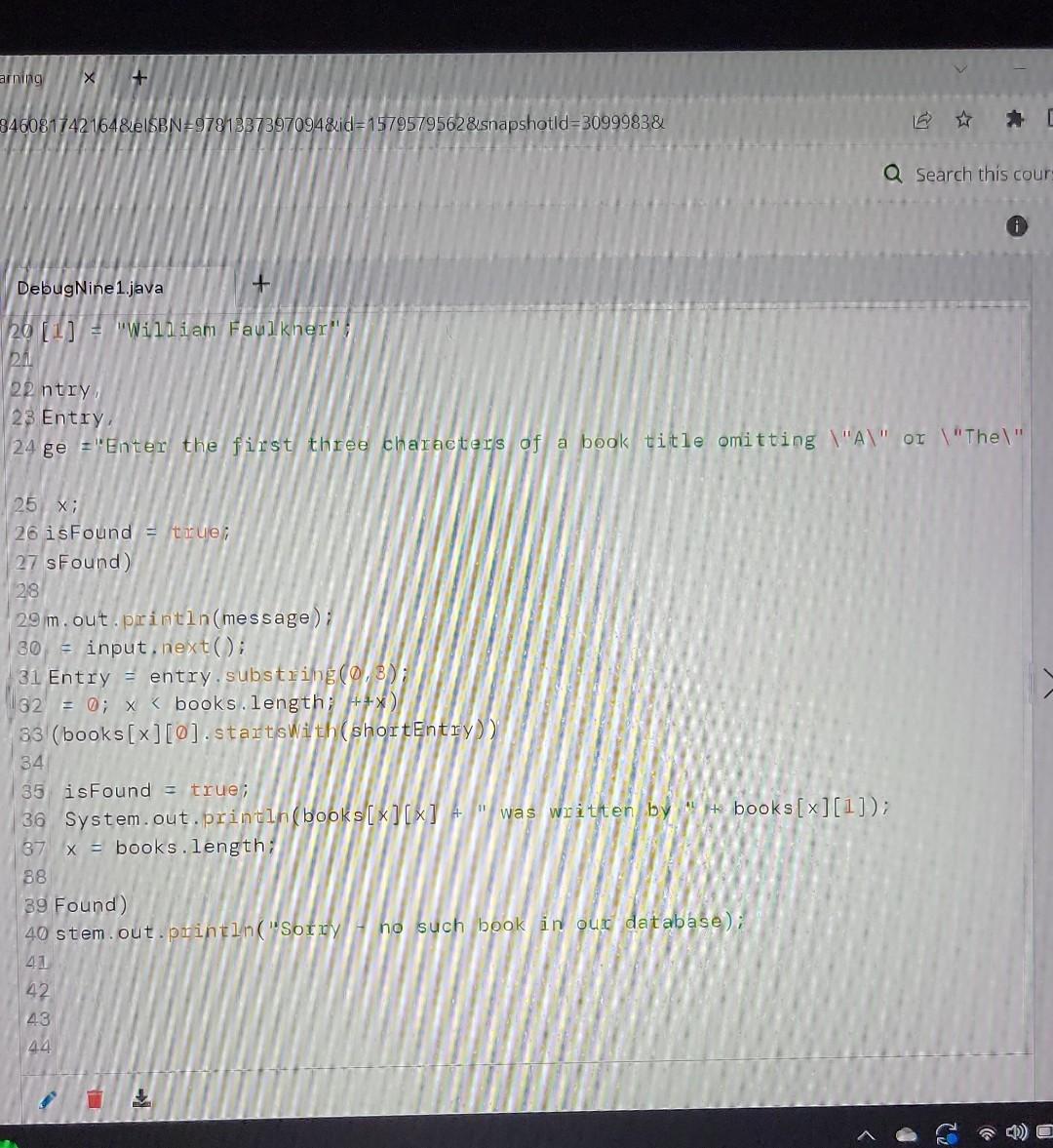
Task: Share this page using the share icon
Action: (922, 120)
